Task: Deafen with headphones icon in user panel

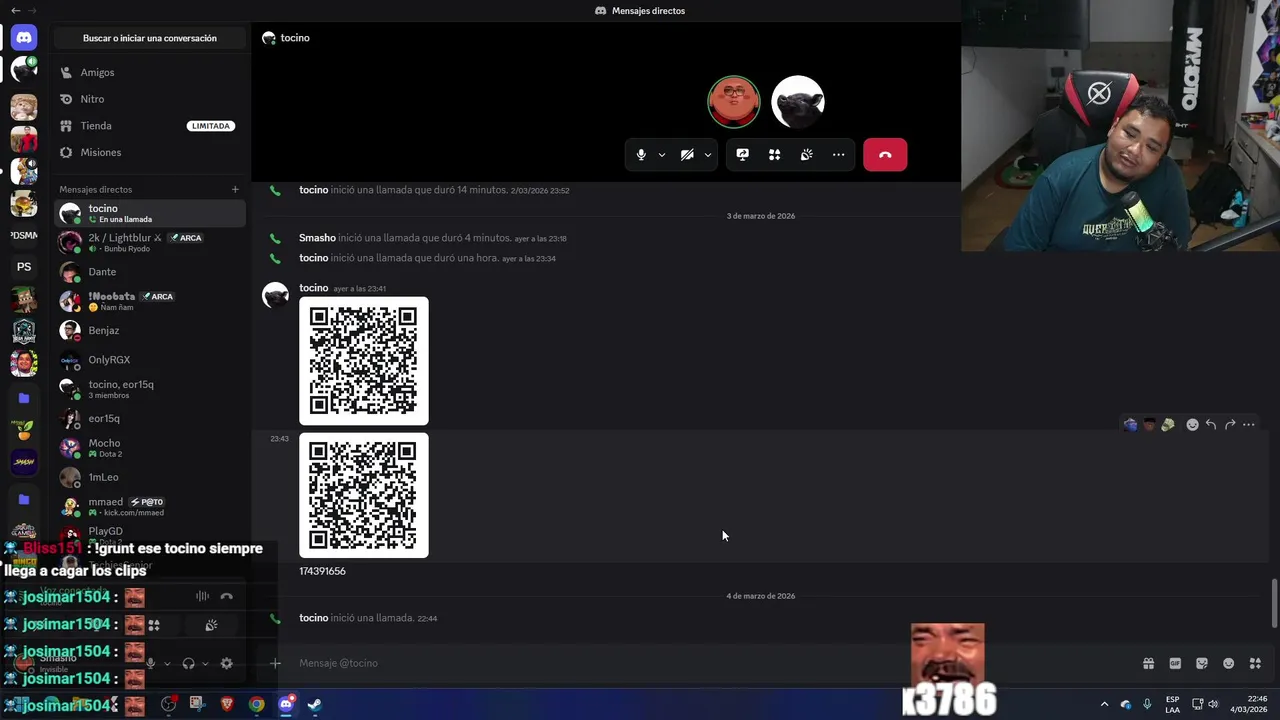Action: click(x=188, y=663)
